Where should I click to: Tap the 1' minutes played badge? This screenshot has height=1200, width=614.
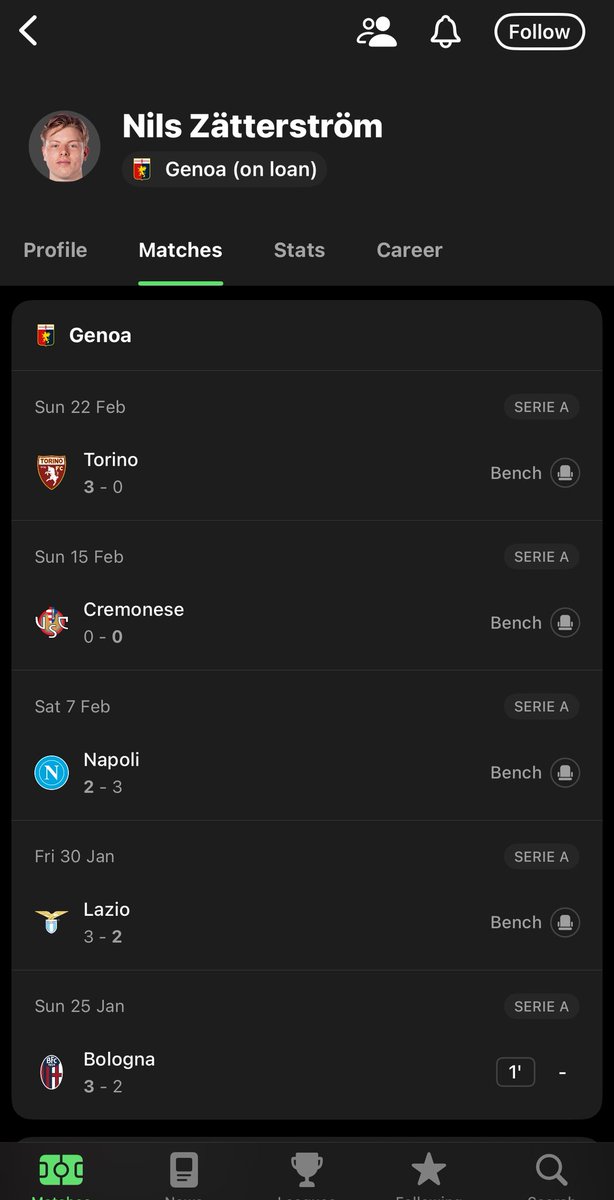(x=515, y=1073)
